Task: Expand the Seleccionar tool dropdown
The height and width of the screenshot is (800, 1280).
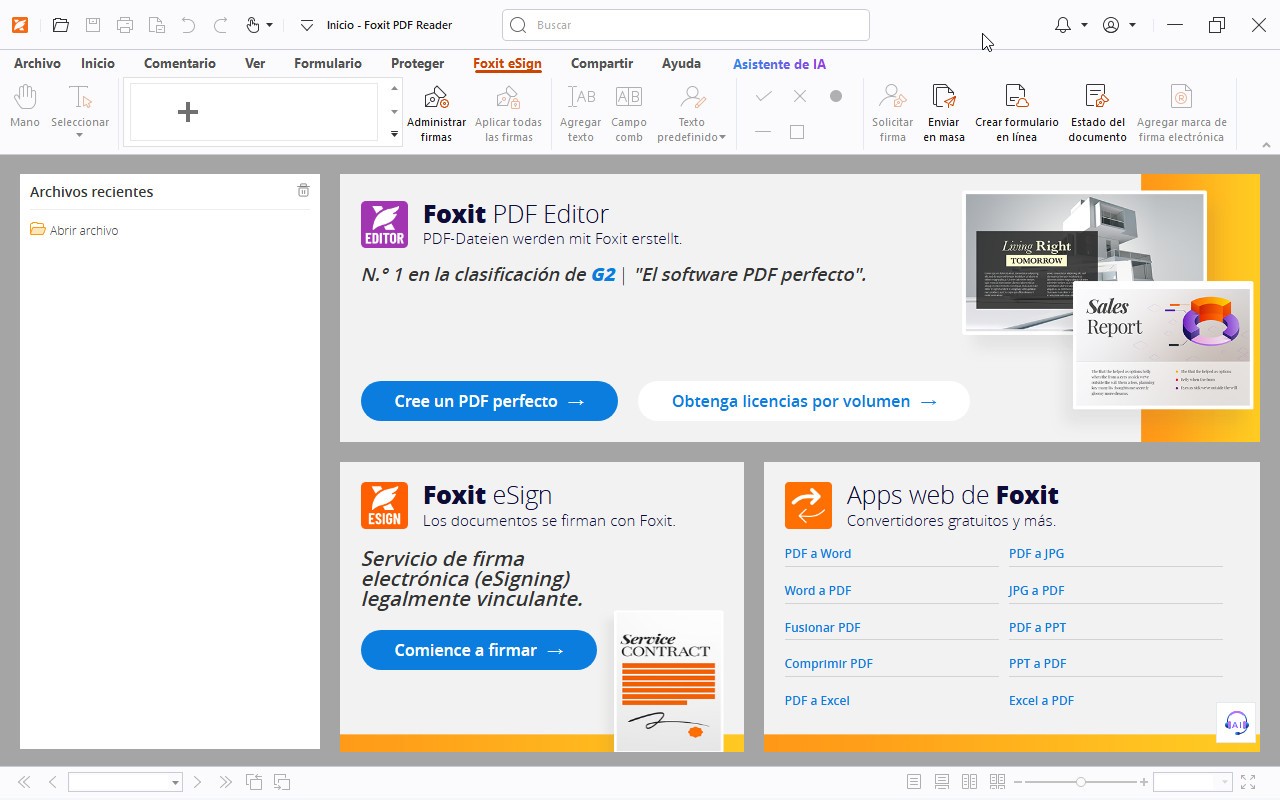Action: [x=79, y=135]
